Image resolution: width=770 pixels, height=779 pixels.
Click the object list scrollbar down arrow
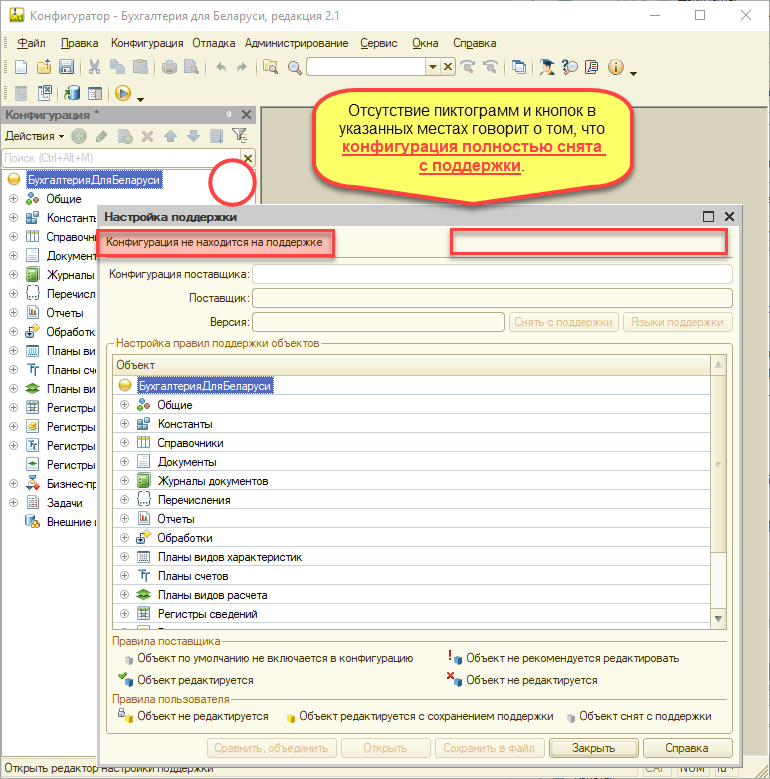click(718, 619)
